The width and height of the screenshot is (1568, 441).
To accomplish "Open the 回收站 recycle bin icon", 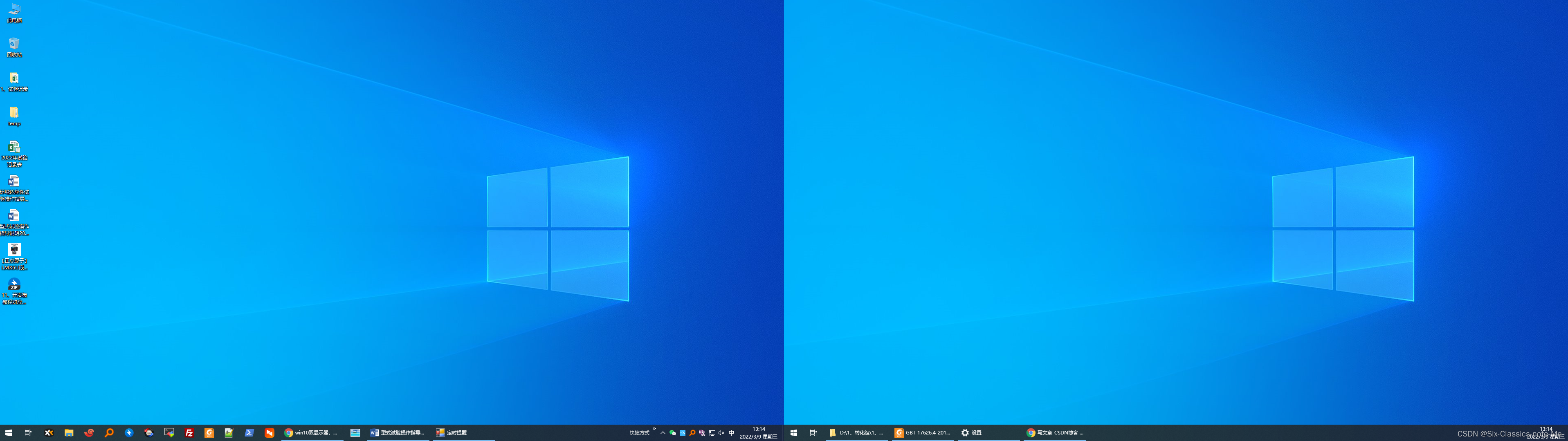I will tap(14, 47).
